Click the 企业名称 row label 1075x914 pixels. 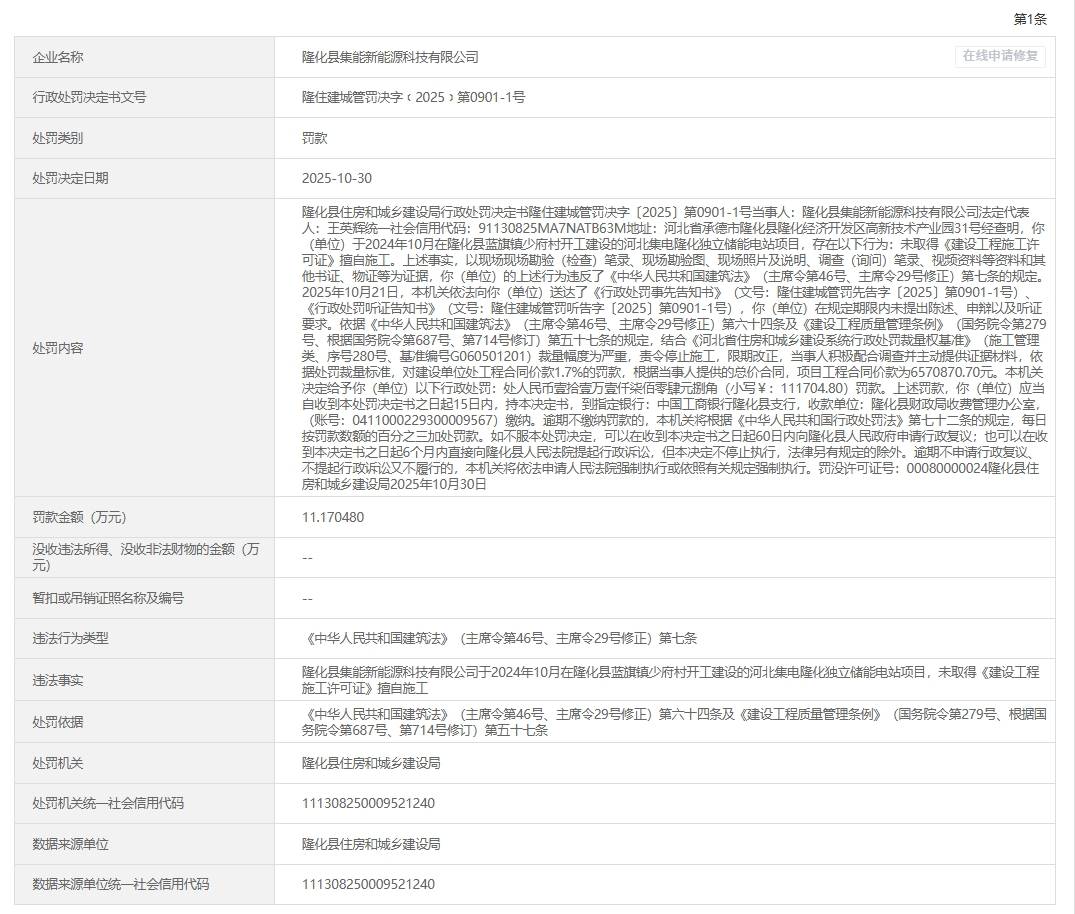pyautogui.click(x=58, y=58)
